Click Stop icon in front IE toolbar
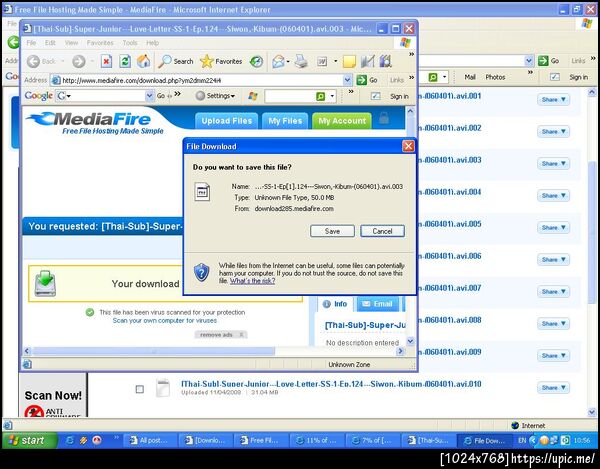The width and height of the screenshot is (600, 469). 106,61
